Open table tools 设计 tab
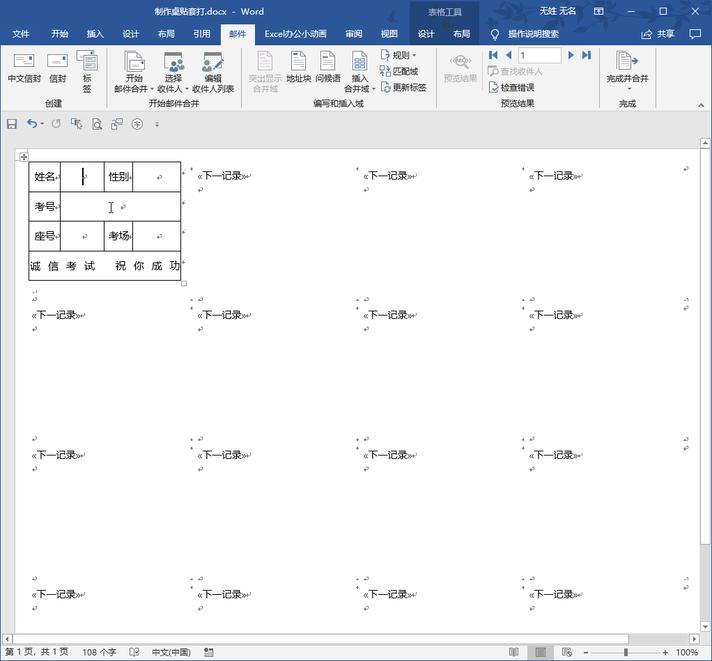The width and height of the screenshot is (712, 661). pyautogui.click(x=425, y=34)
